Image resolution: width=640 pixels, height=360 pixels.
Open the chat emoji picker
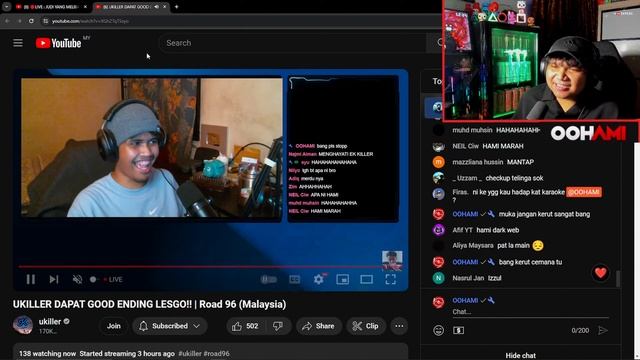[438, 330]
